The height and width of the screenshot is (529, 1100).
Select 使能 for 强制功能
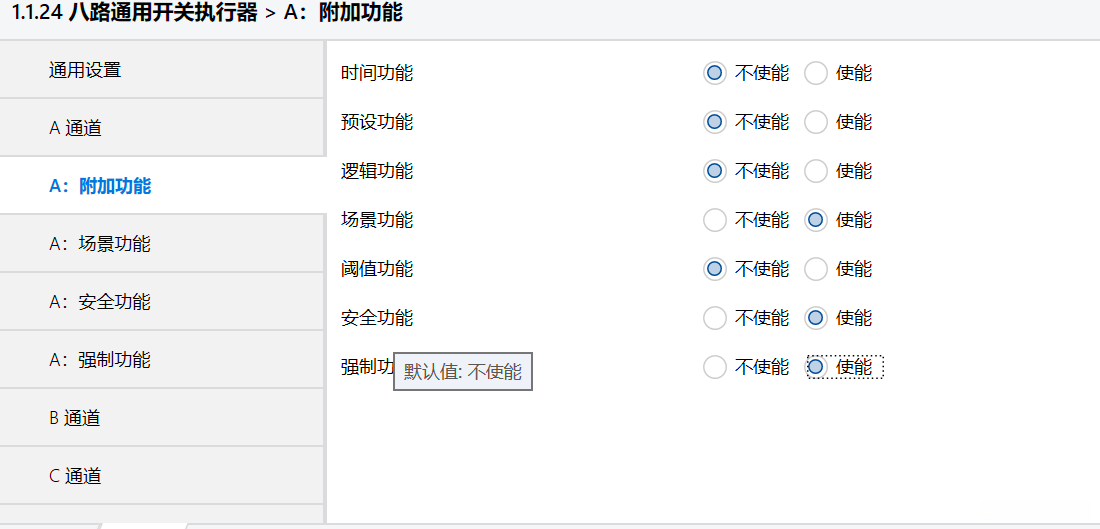816,367
